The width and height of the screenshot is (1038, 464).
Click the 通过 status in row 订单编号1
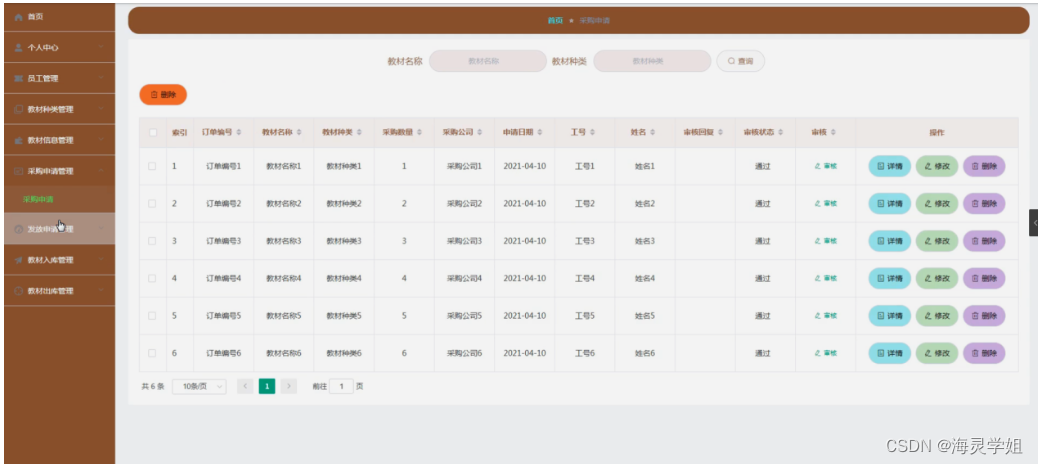coord(763,166)
